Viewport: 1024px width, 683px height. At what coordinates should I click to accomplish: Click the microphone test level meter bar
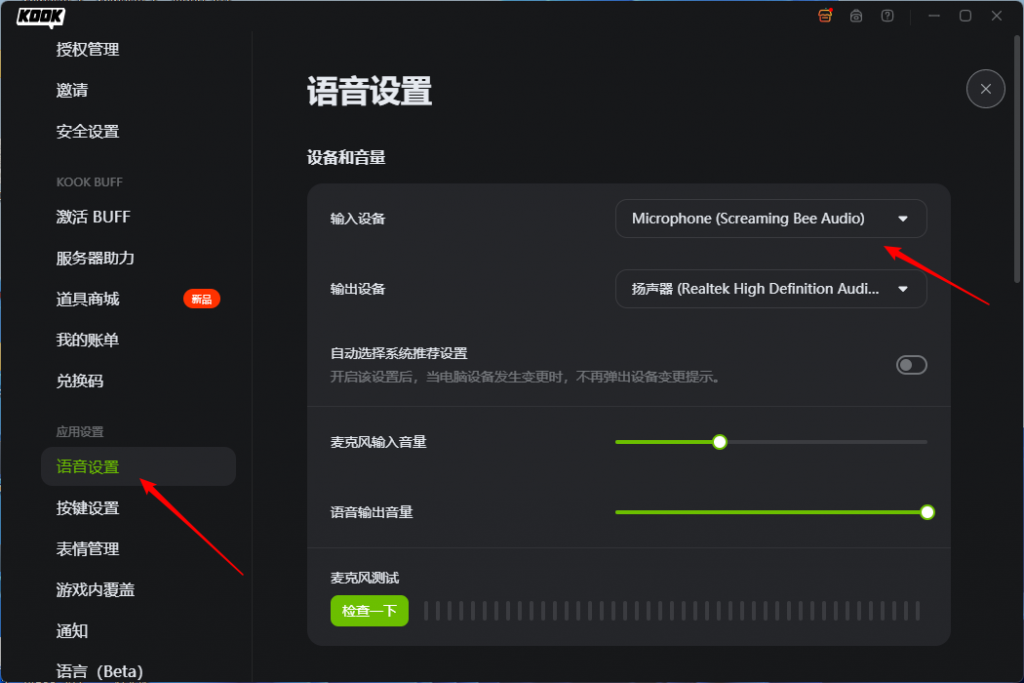coord(672,610)
